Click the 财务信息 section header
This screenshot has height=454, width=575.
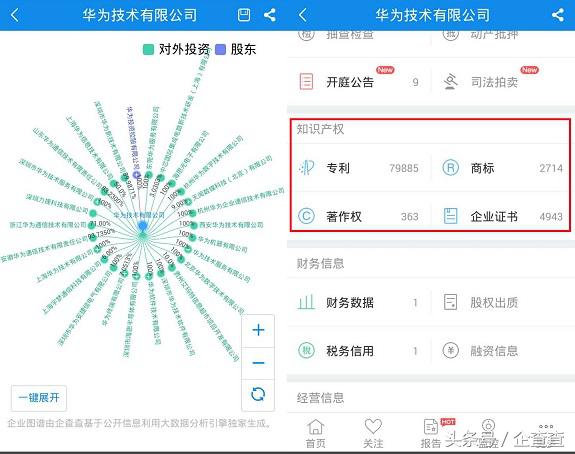320,263
